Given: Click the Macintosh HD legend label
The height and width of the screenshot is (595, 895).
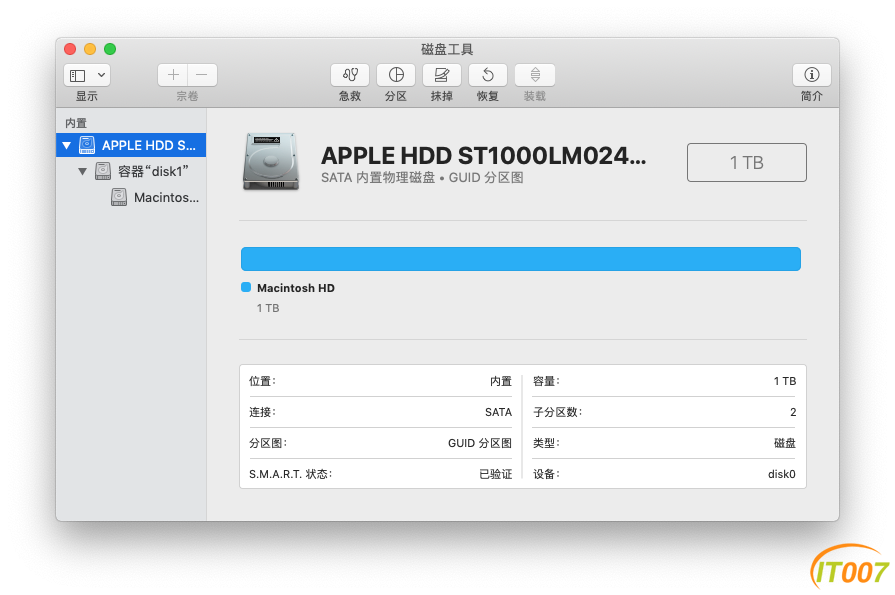Looking at the screenshot, I should [296, 288].
